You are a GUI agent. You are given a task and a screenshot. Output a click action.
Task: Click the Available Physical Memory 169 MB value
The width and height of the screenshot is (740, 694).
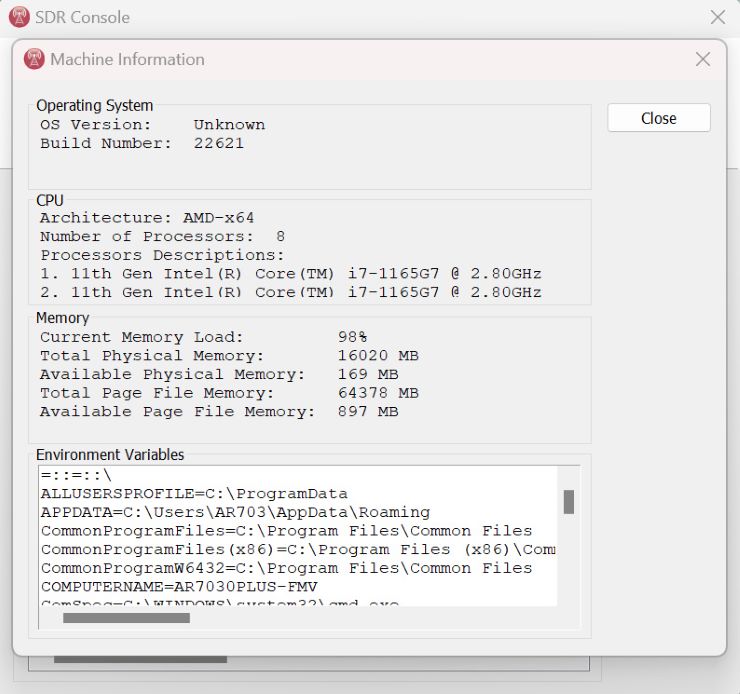coord(368,374)
